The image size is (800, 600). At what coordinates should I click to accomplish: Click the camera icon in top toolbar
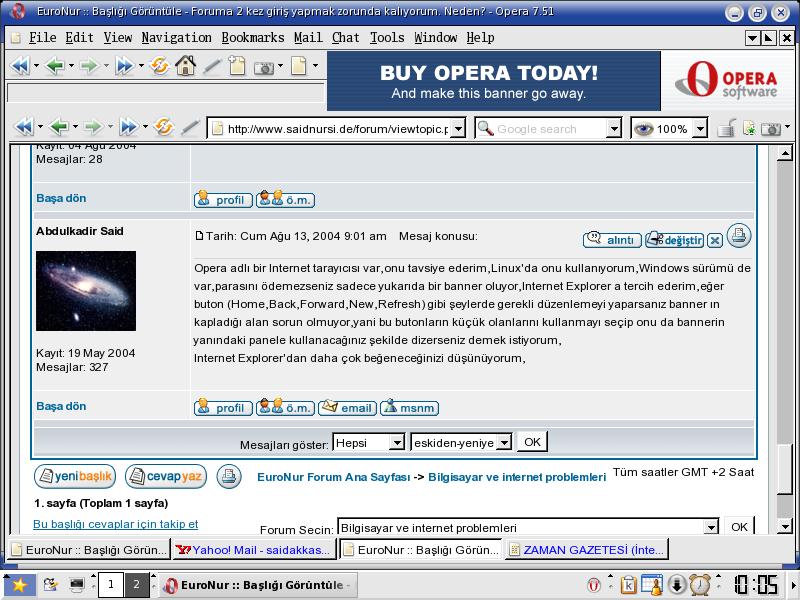(264, 67)
